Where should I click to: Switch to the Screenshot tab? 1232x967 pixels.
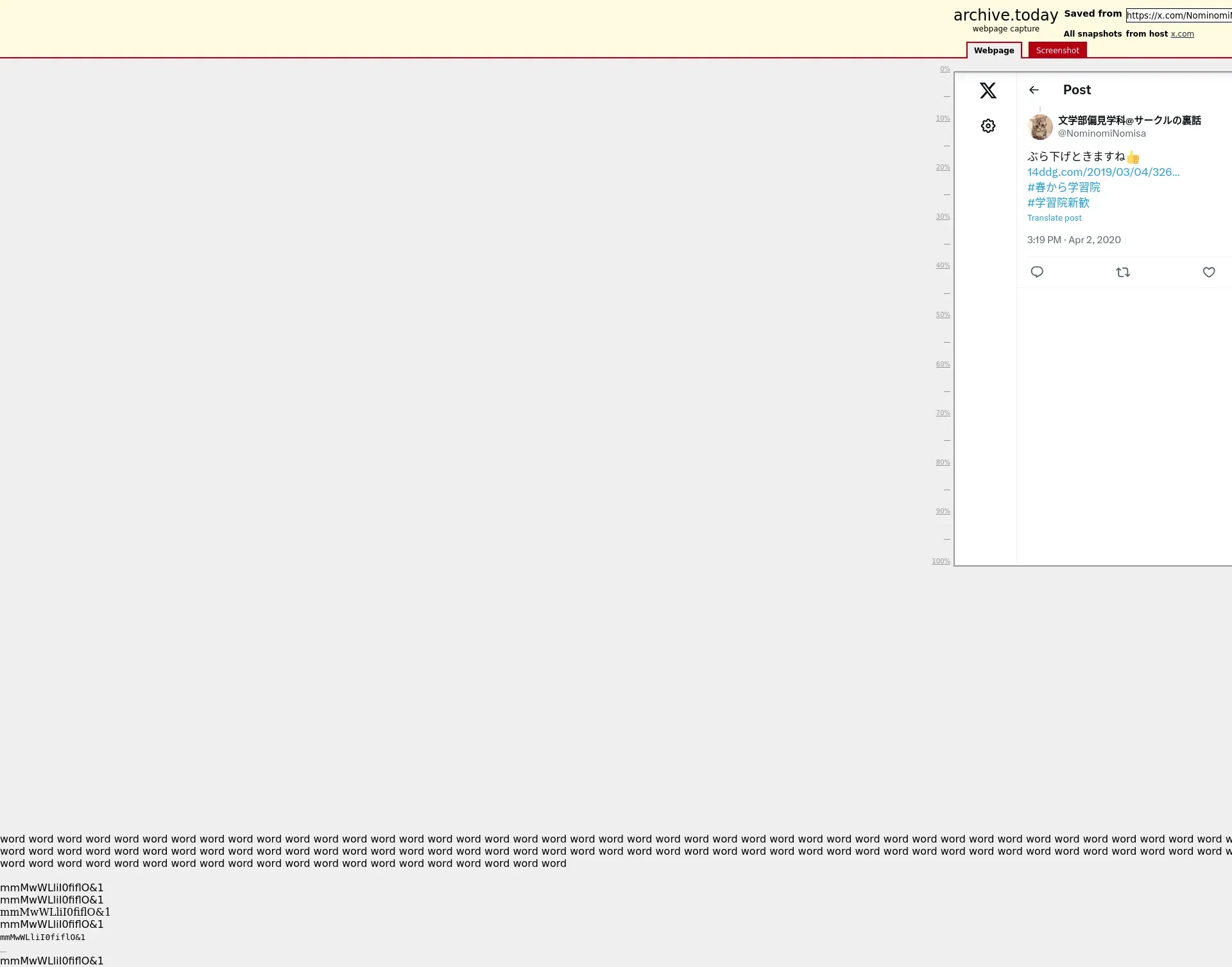pyautogui.click(x=1057, y=50)
